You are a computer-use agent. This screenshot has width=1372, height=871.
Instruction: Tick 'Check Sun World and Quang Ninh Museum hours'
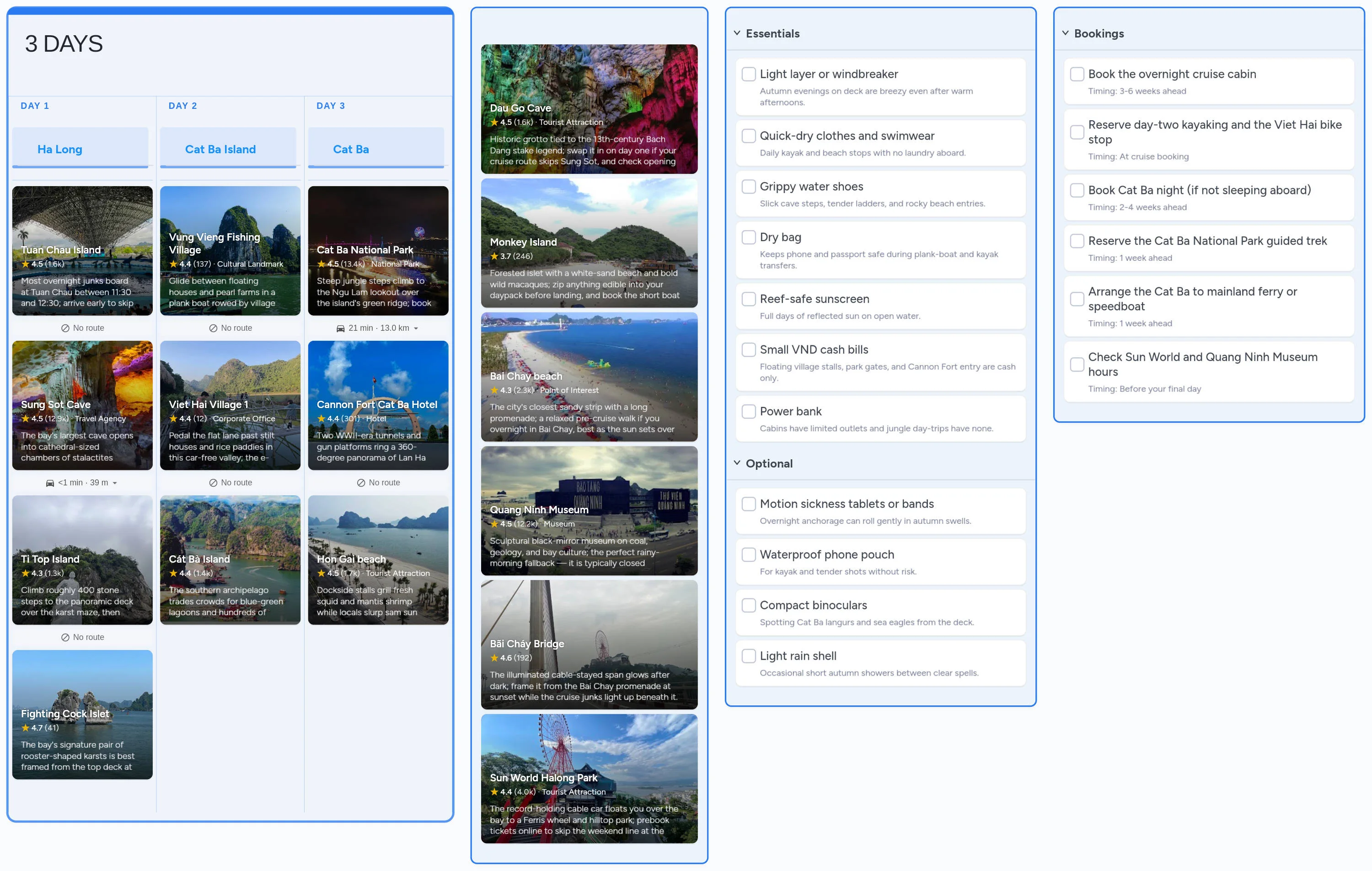click(x=1077, y=364)
